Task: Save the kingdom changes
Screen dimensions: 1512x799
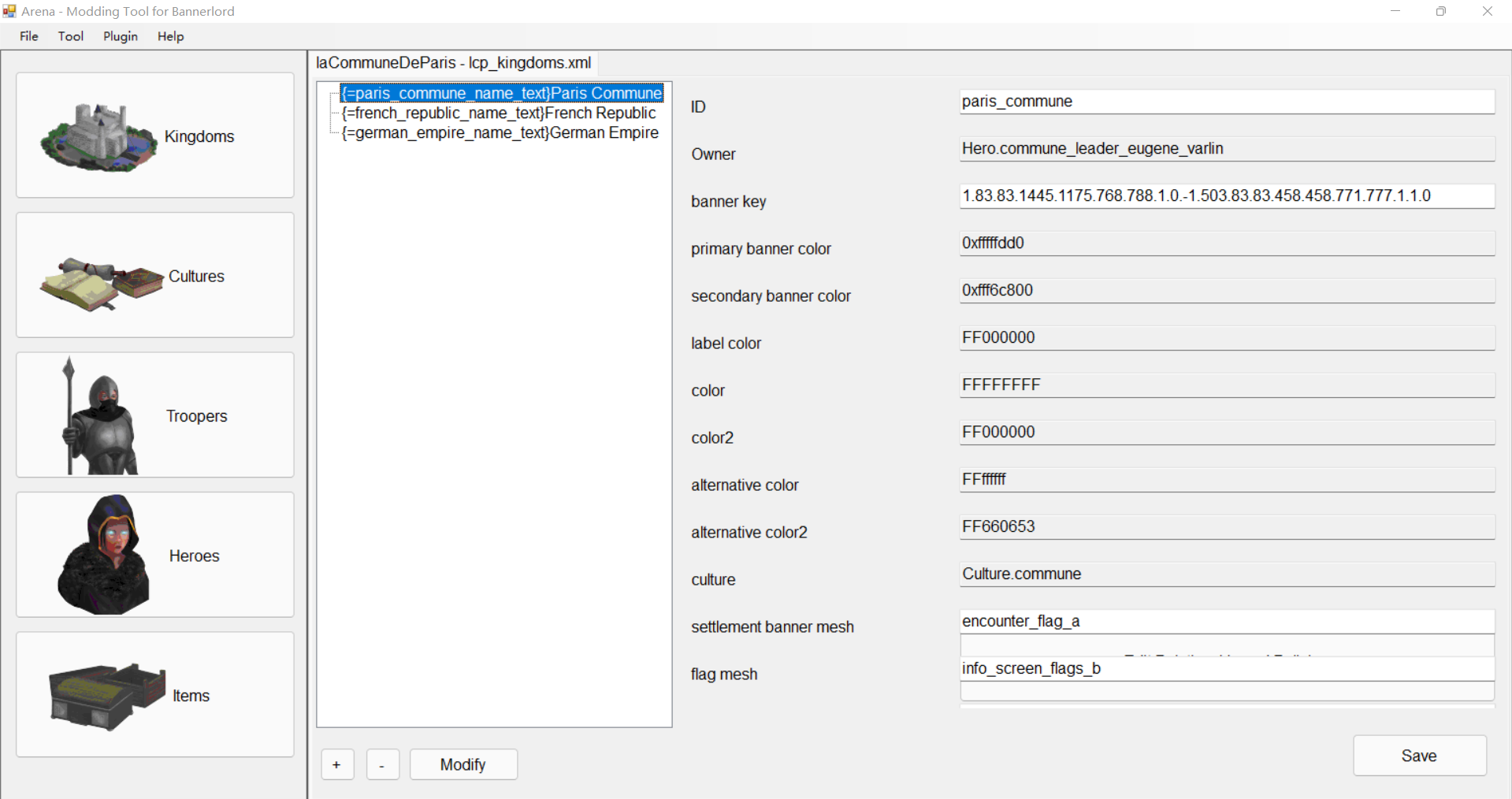Action: click(1419, 756)
